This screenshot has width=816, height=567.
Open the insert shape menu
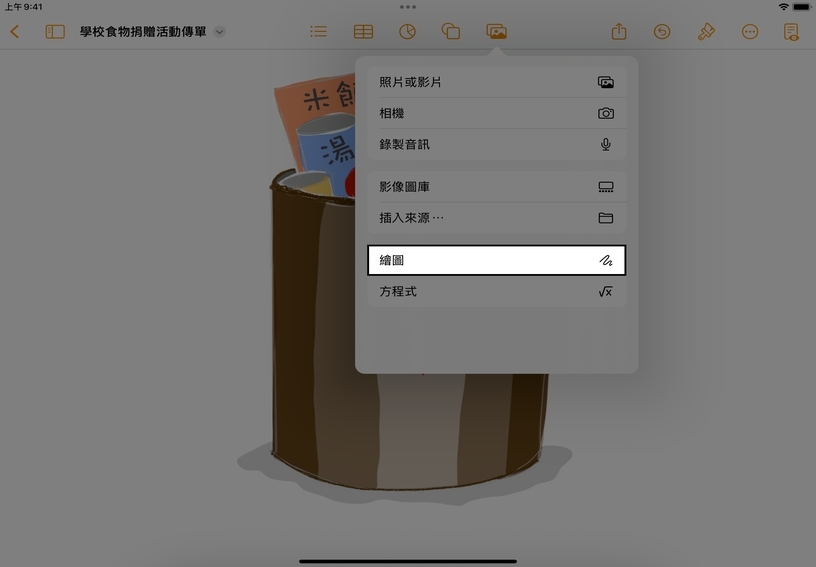click(451, 32)
